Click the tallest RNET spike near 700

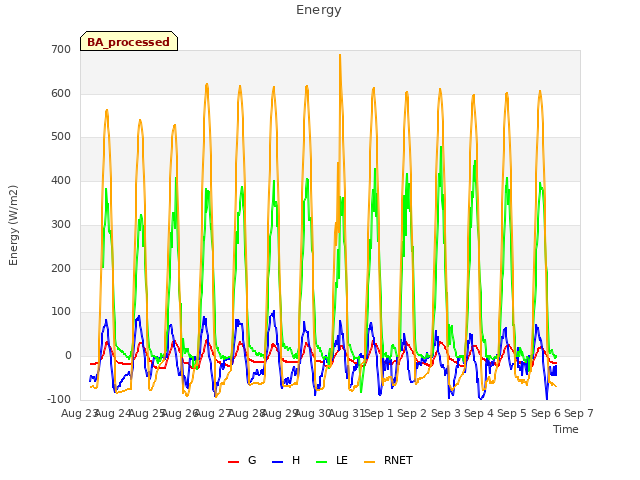[x=340, y=56]
